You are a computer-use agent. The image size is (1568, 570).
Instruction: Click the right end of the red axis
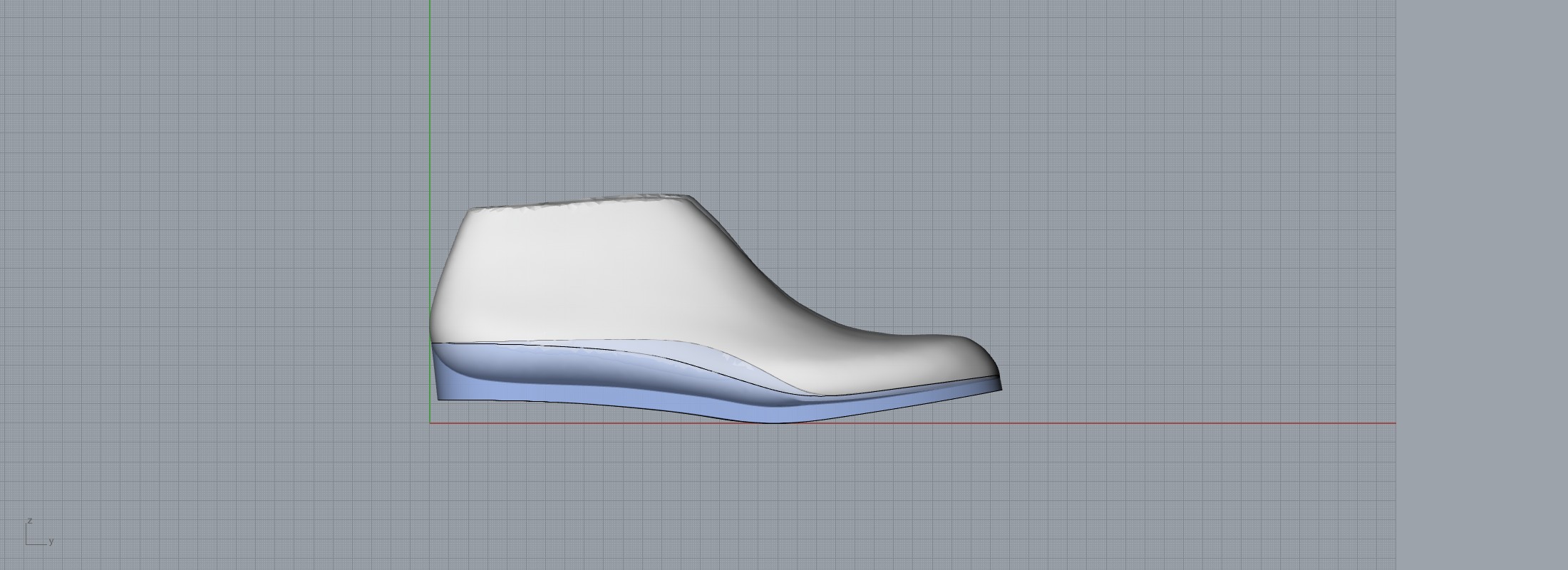click(x=1393, y=423)
